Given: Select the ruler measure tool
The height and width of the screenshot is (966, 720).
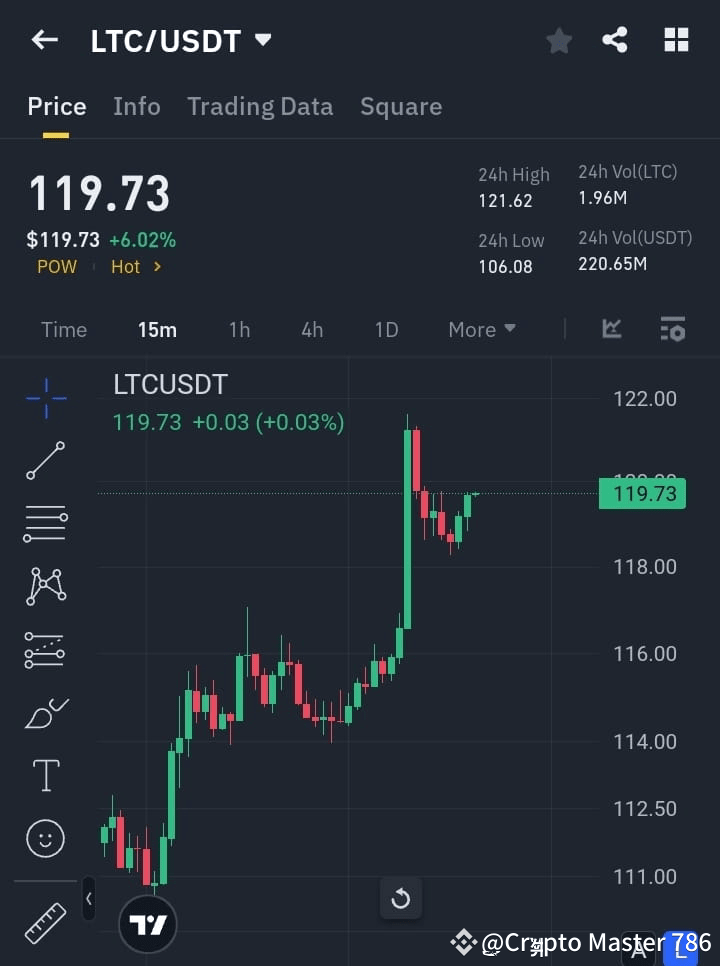Looking at the screenshot, I should pos(46,923).
